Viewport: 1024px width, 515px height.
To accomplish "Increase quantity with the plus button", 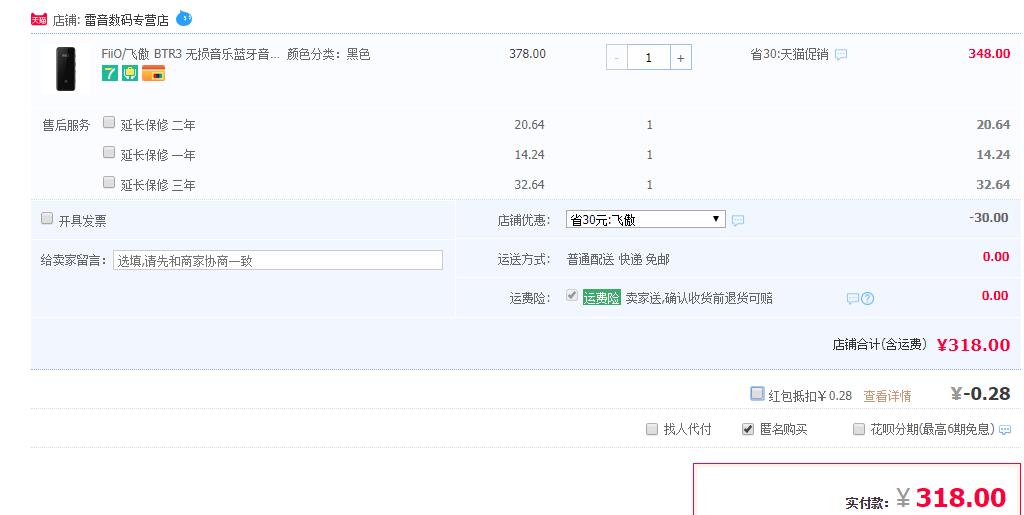I will (680, 57).
